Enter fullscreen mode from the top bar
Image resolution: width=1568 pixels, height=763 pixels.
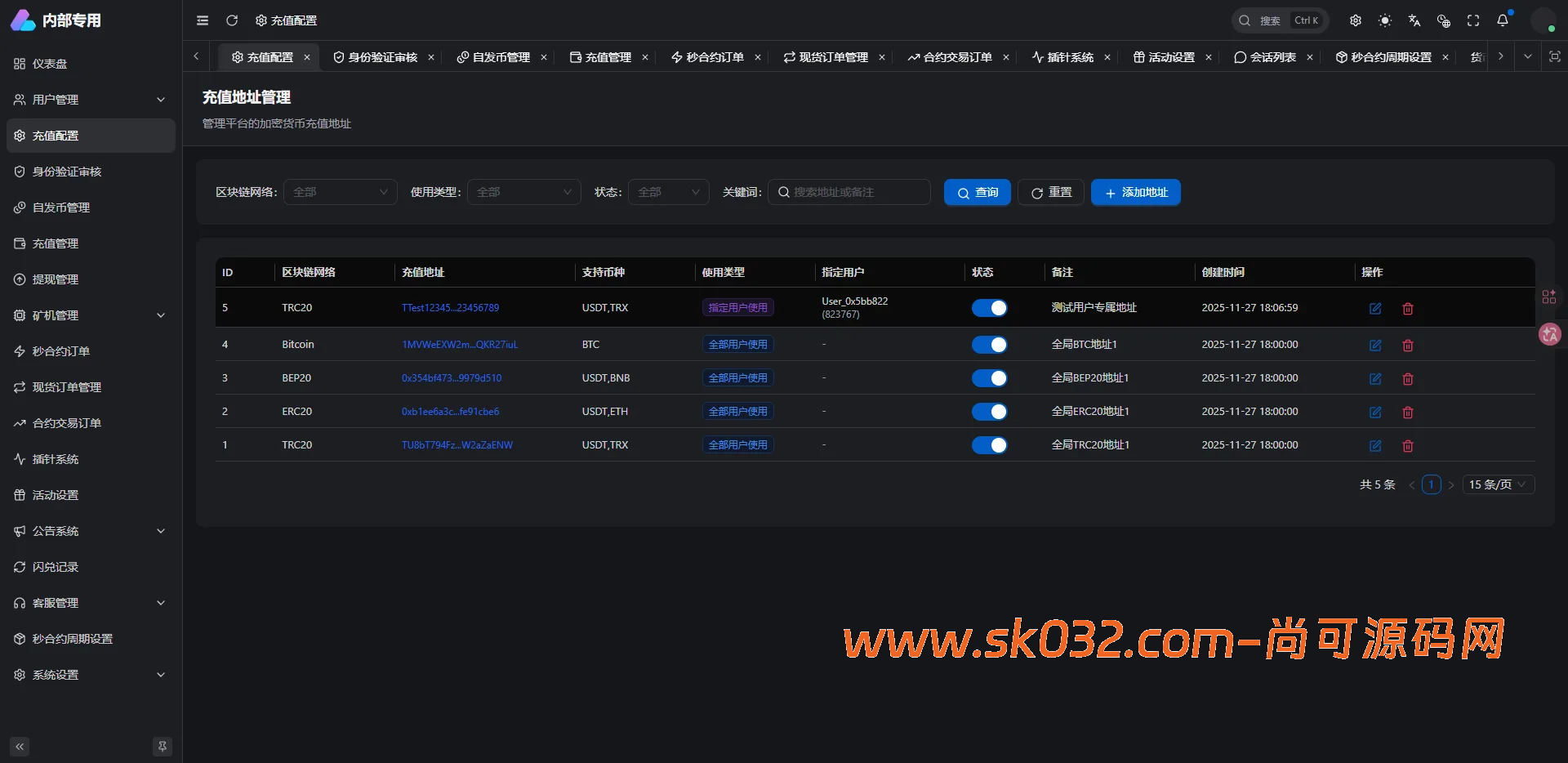click(1473, 20)
